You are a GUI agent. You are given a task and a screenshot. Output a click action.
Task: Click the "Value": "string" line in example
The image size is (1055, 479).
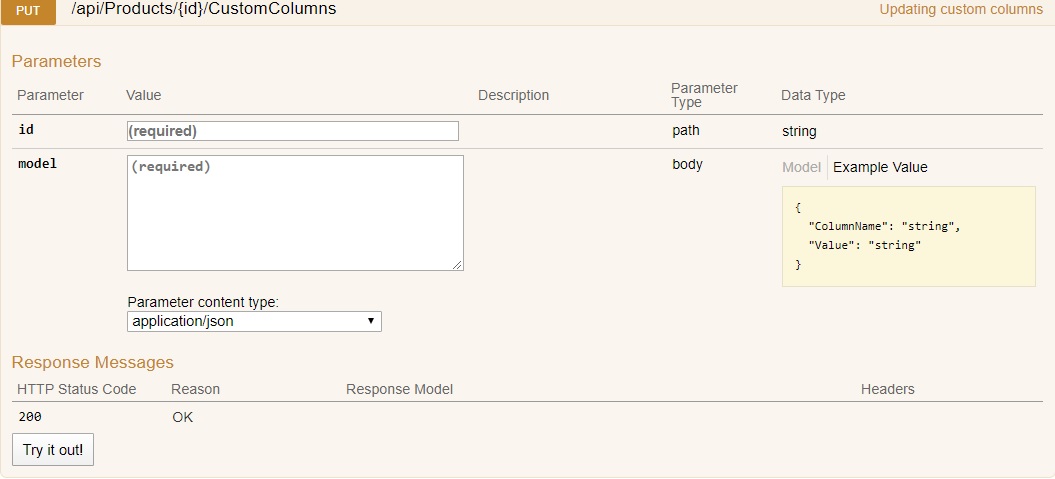(865, 246)
